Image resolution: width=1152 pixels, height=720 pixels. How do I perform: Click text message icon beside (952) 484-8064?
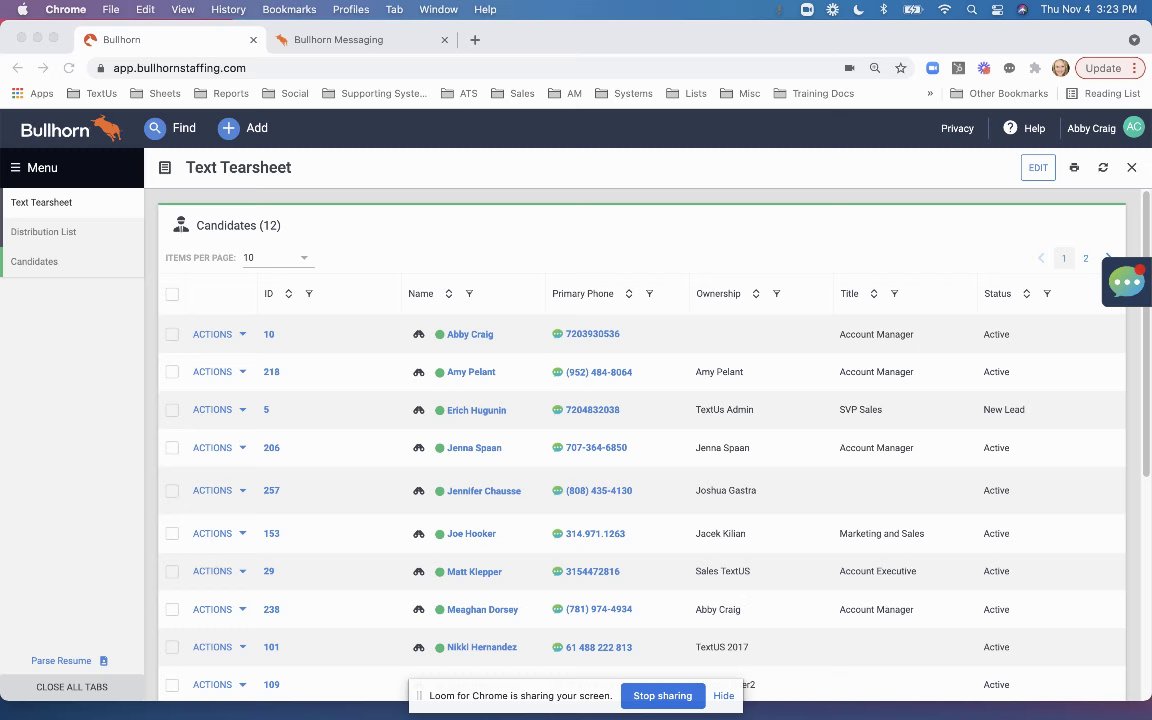point(558,372)
